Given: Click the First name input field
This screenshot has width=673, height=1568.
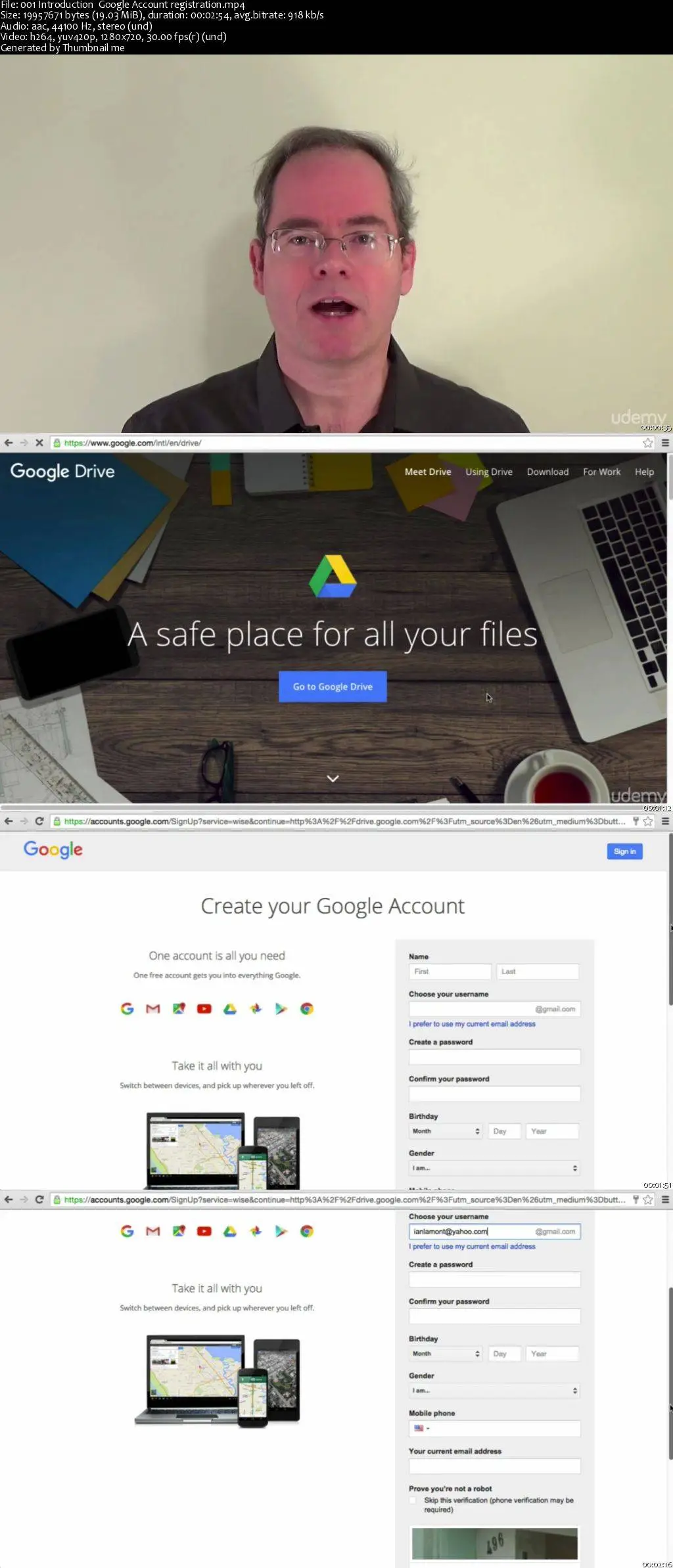Looking at the screenshot, I should coord(450,972).
